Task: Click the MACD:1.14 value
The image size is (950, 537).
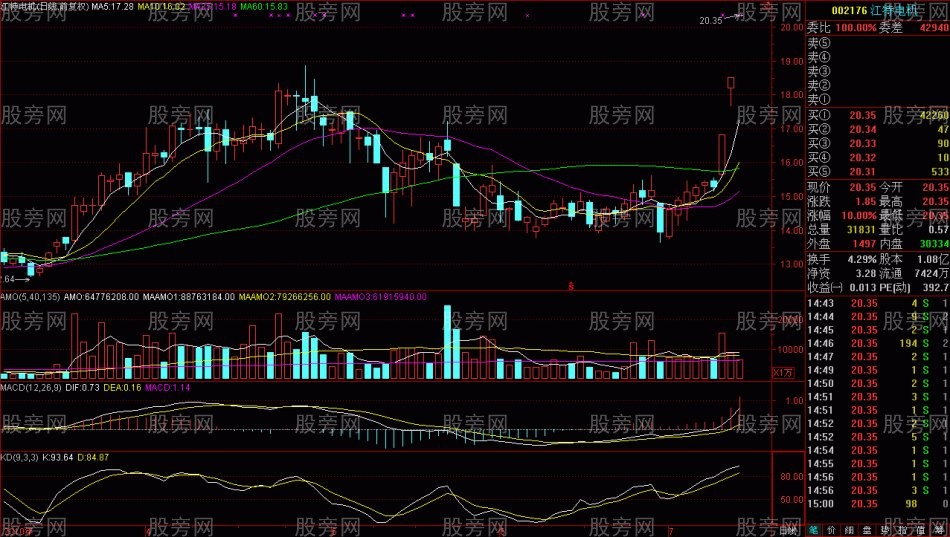Action: 168,387
